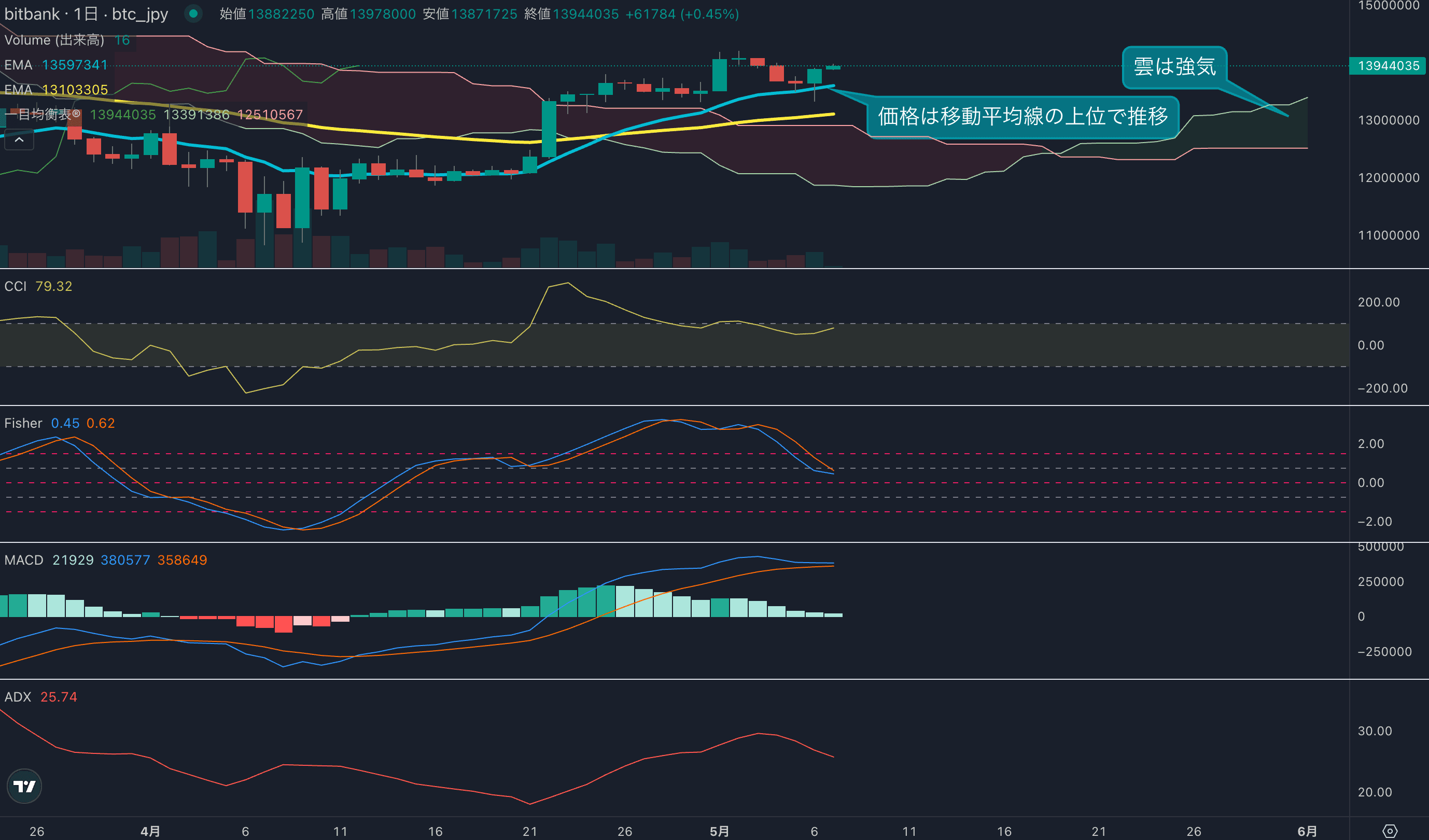Viewport: 1429px width, 840px height.
Task: Select the 価格は移動平均線の上位で推移 callout
Action: point(1022,117)
